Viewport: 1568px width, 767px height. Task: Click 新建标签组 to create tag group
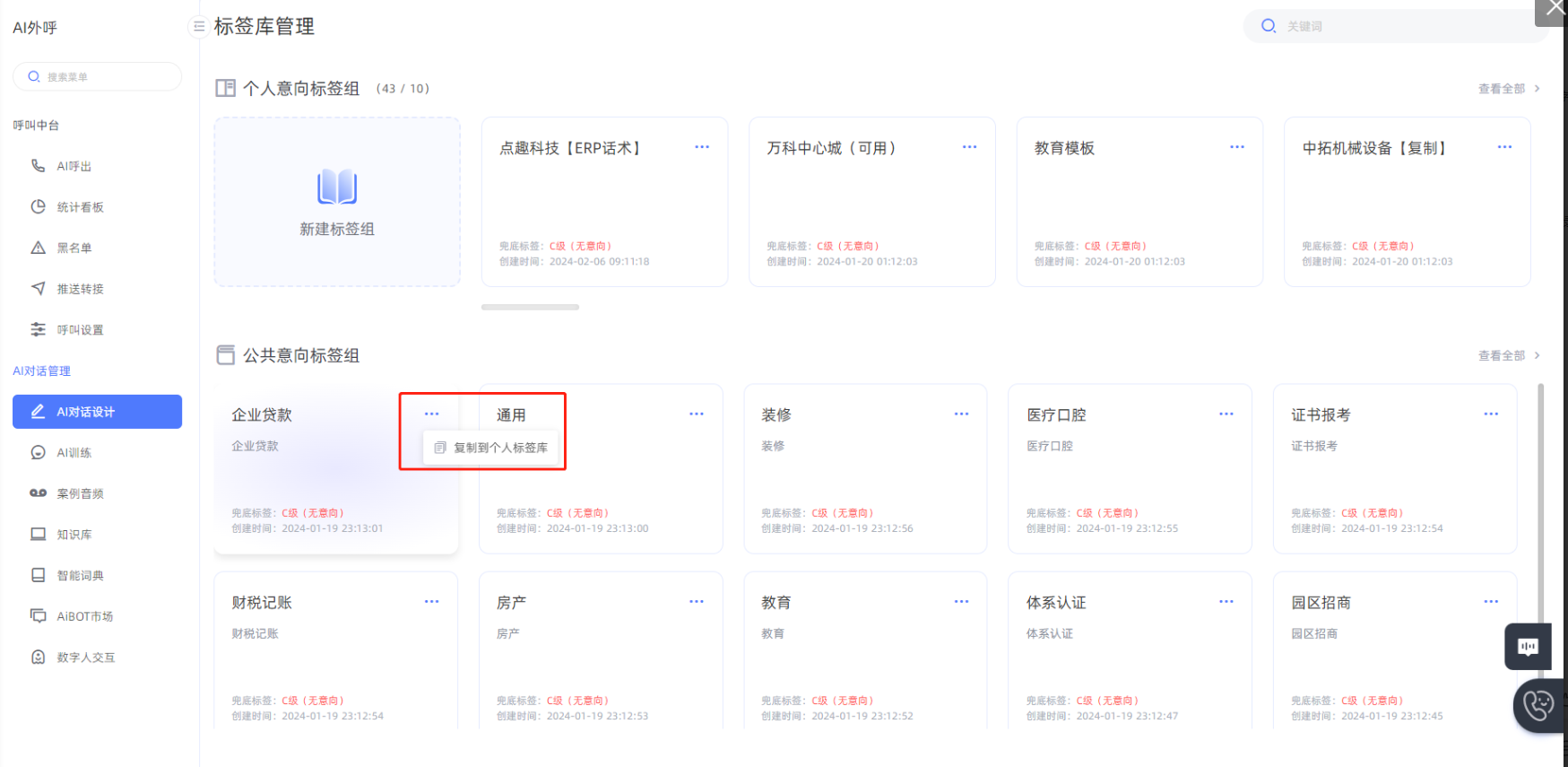tap(337, 203)
